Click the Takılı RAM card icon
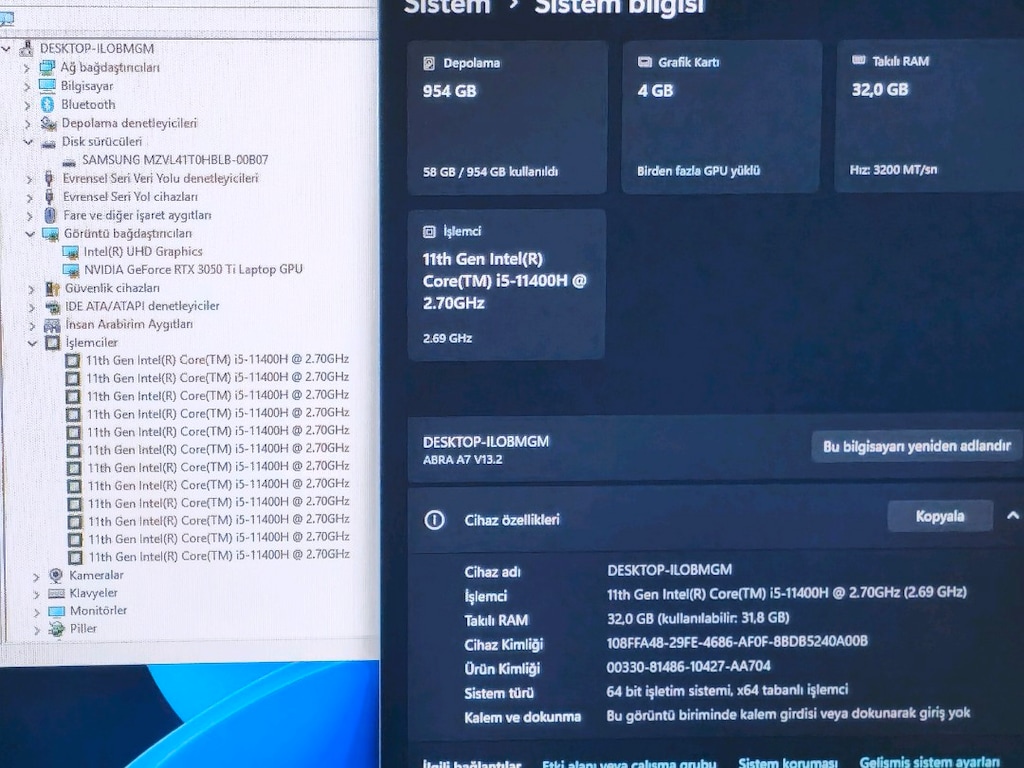 [x=859, y=60]
